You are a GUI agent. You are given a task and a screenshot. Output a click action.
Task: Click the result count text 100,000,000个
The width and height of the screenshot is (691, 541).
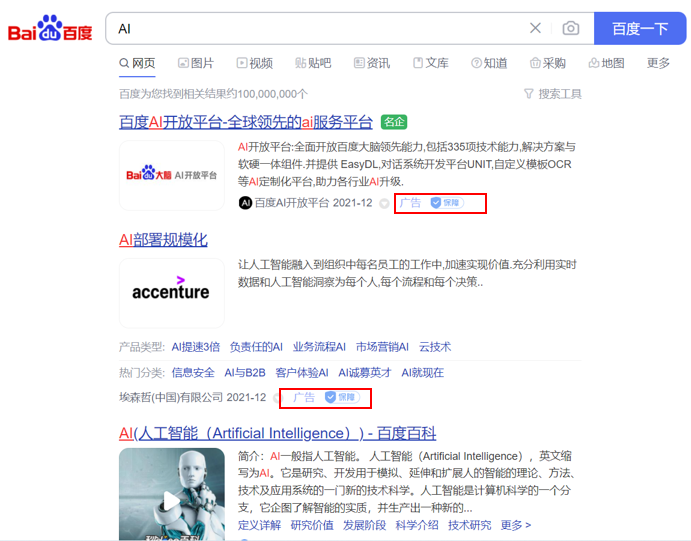(x=272, y=94)
